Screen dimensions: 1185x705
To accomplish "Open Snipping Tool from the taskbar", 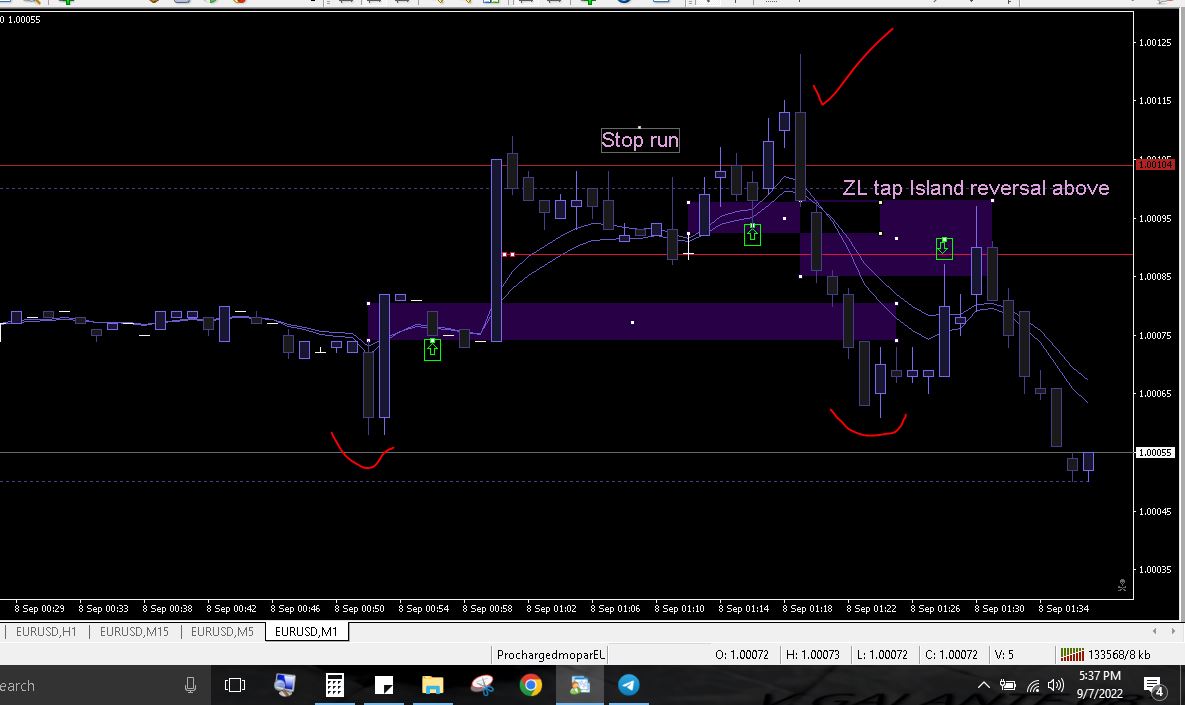I will pos(482,685).
